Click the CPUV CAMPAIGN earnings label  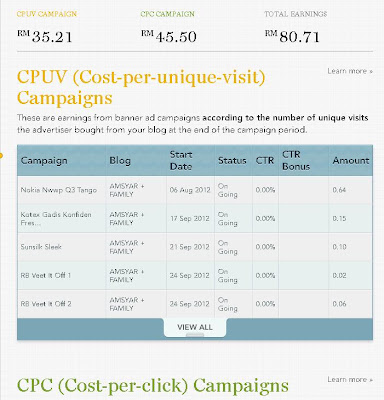pos(47,14)
